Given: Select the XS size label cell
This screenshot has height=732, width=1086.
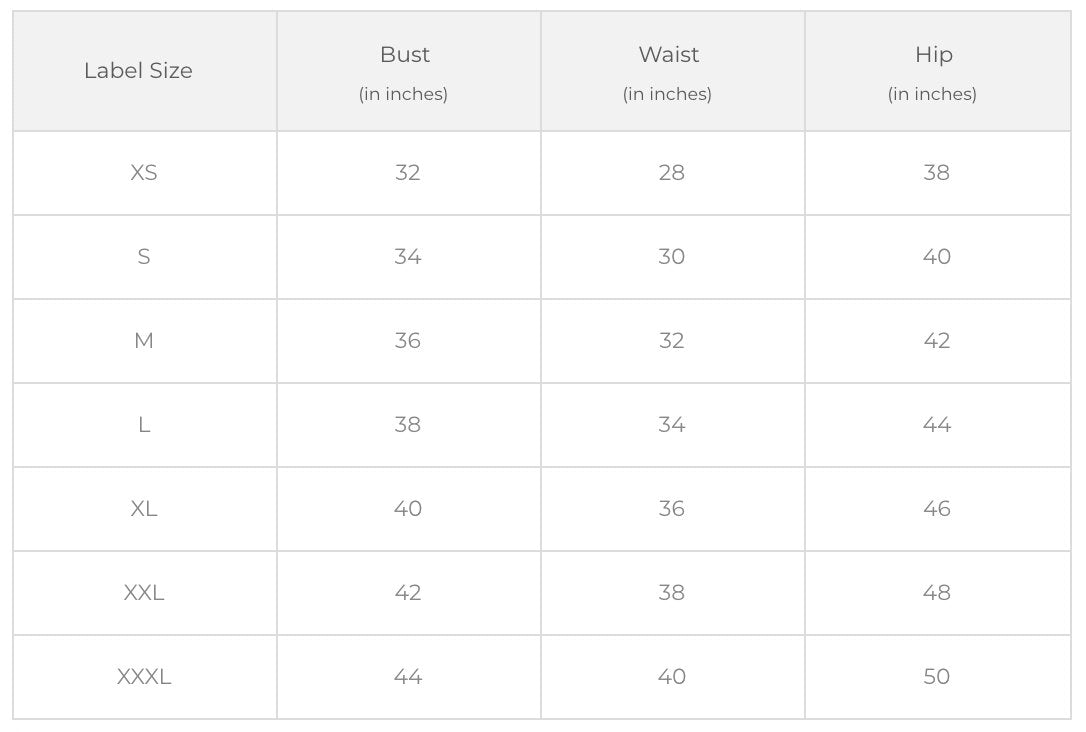Looking at the screenshot, I should point(144,173).
